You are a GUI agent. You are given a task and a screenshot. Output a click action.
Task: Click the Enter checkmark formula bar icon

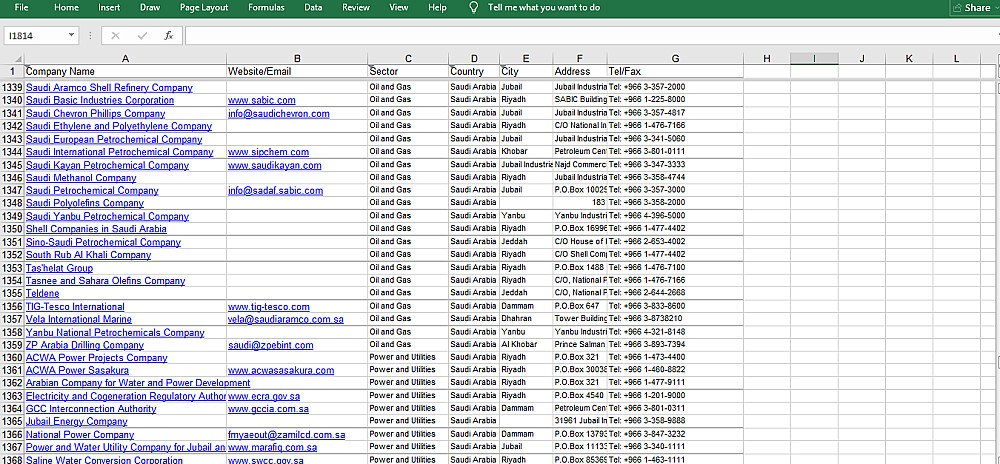coord(142,36)
